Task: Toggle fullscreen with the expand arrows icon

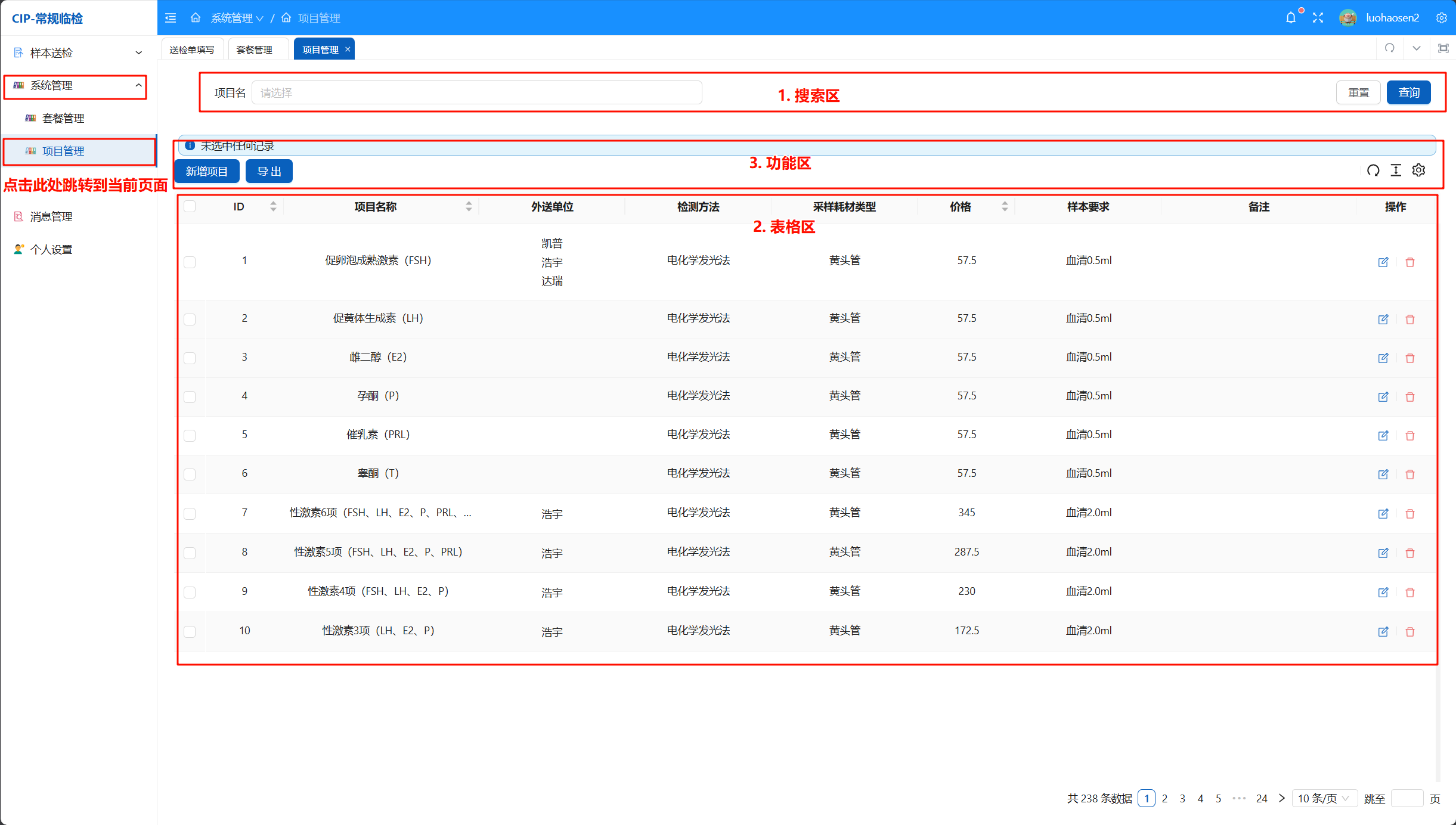Action: point(1318,18)
